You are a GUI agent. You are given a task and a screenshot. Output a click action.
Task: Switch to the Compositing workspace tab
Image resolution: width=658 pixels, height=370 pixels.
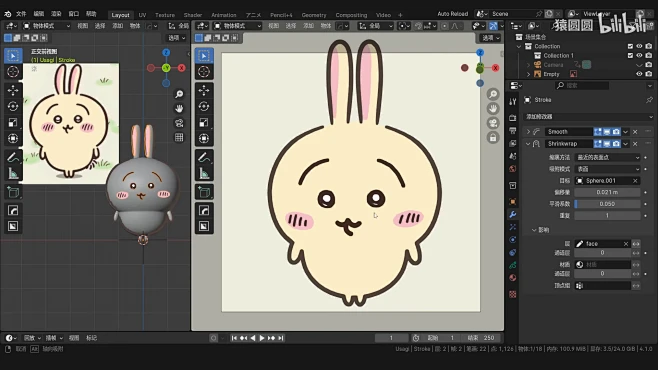coord(351,15)
